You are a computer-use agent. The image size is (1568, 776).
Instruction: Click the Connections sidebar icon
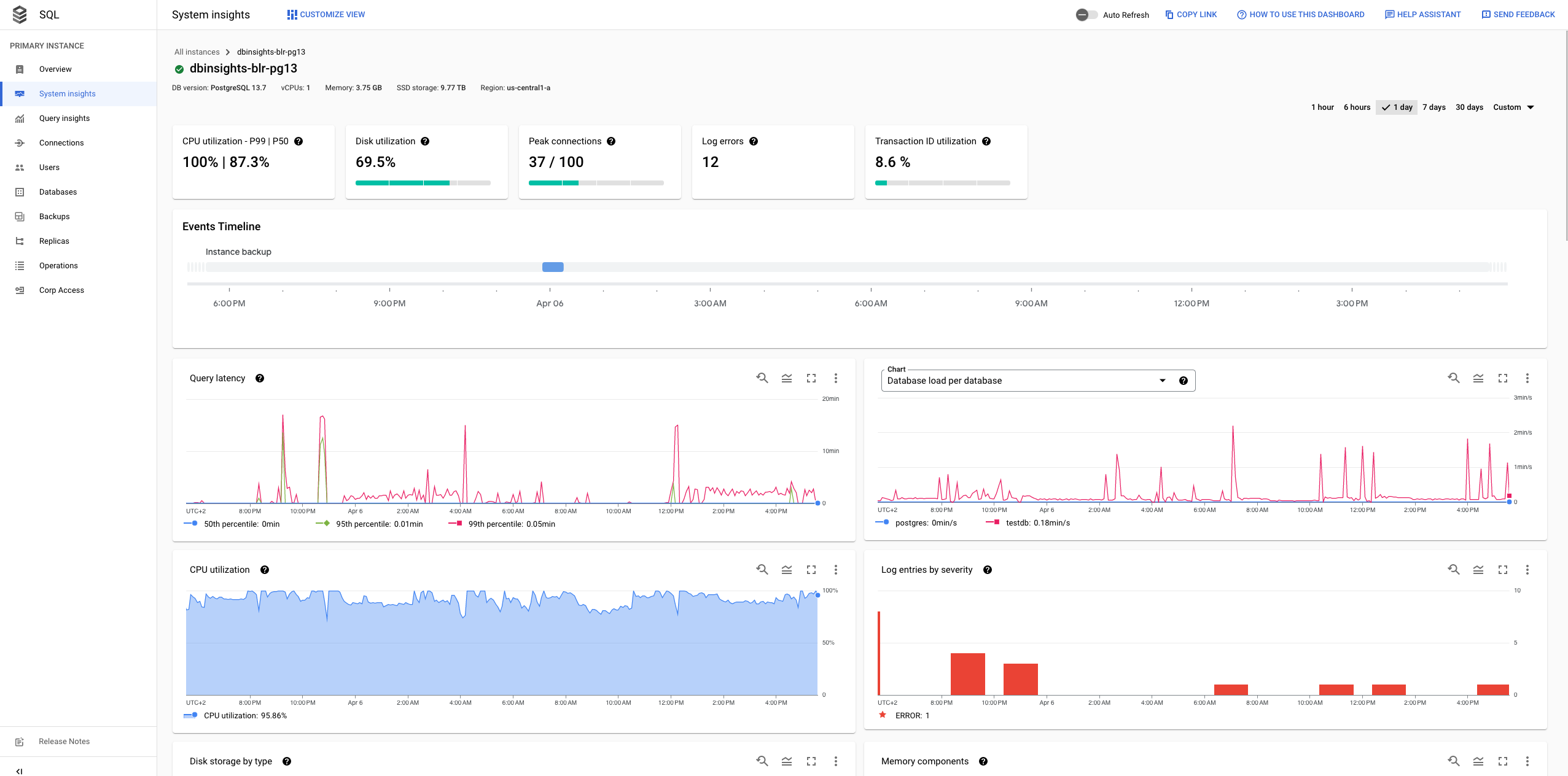(19, 143)
